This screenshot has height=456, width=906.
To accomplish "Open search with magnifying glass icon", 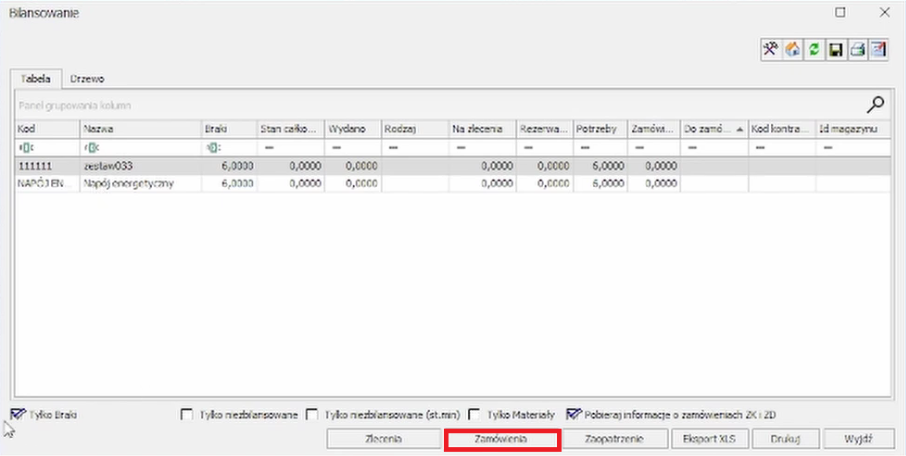I will point(875,104).
